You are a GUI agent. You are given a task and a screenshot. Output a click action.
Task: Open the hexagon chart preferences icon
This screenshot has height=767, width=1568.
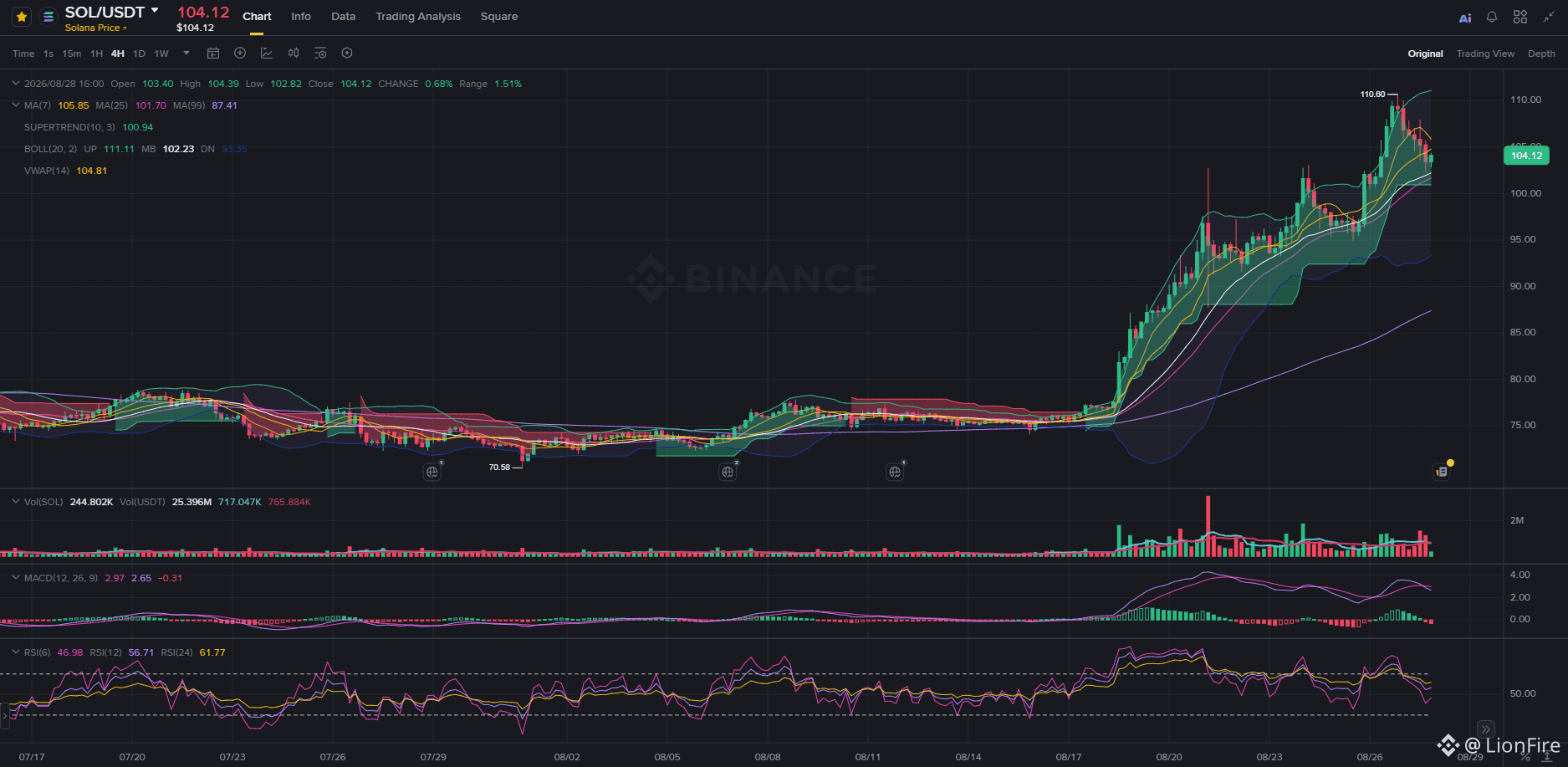coord(347,54)
